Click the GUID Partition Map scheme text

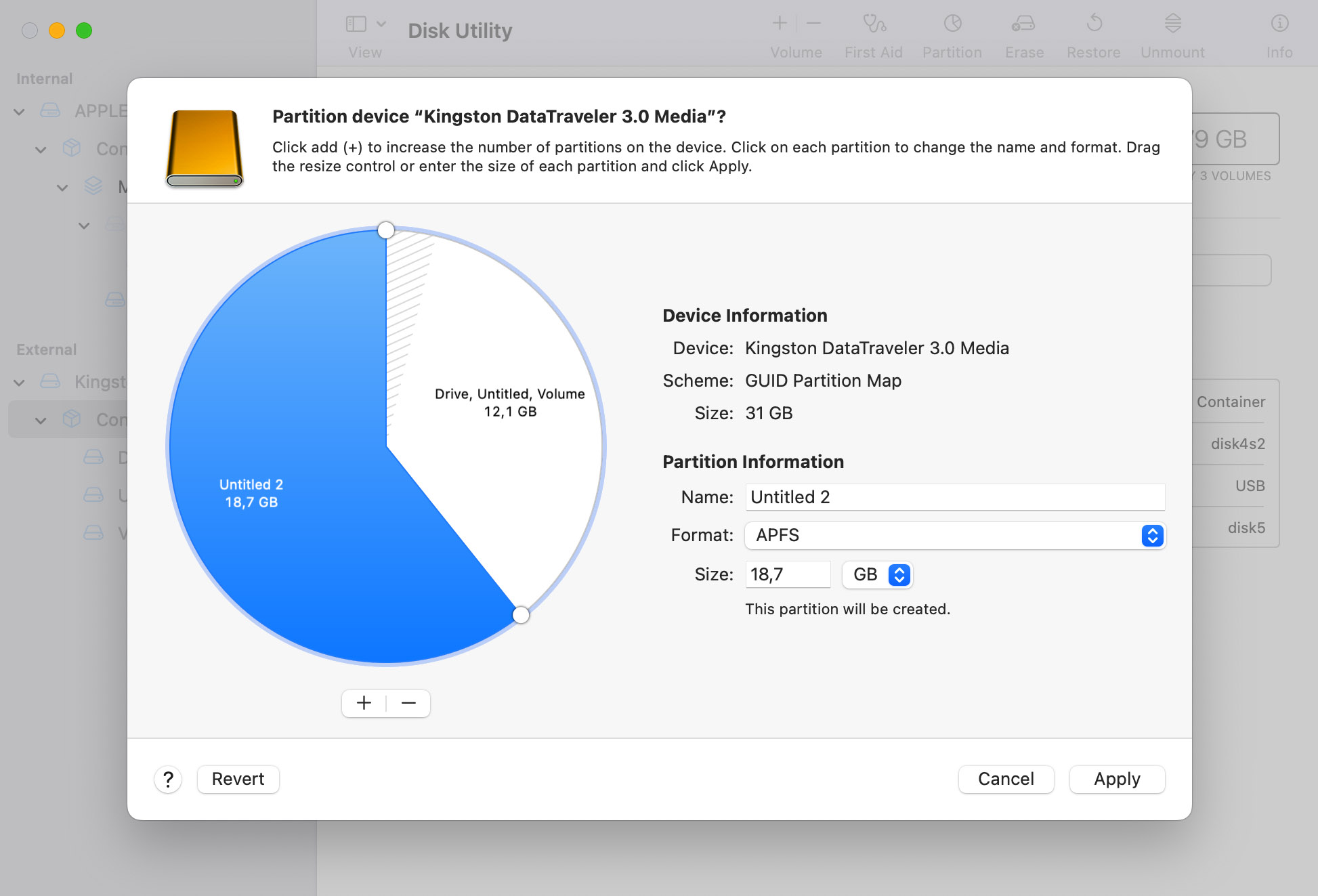823,381
